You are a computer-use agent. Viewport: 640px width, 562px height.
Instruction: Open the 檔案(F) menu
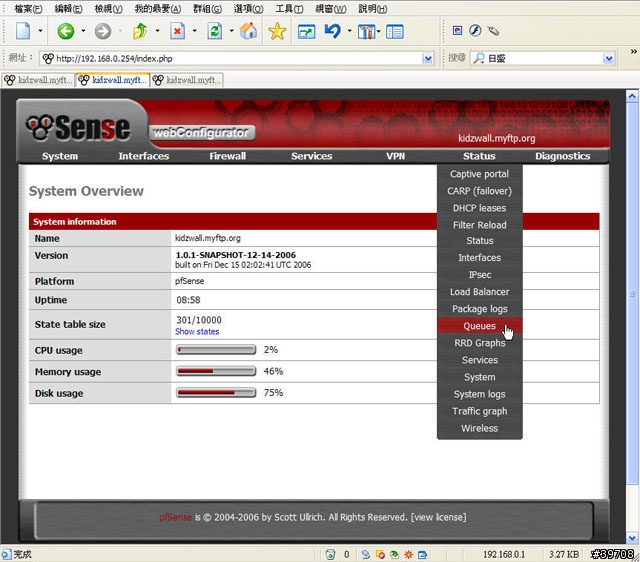pos(28,9)
